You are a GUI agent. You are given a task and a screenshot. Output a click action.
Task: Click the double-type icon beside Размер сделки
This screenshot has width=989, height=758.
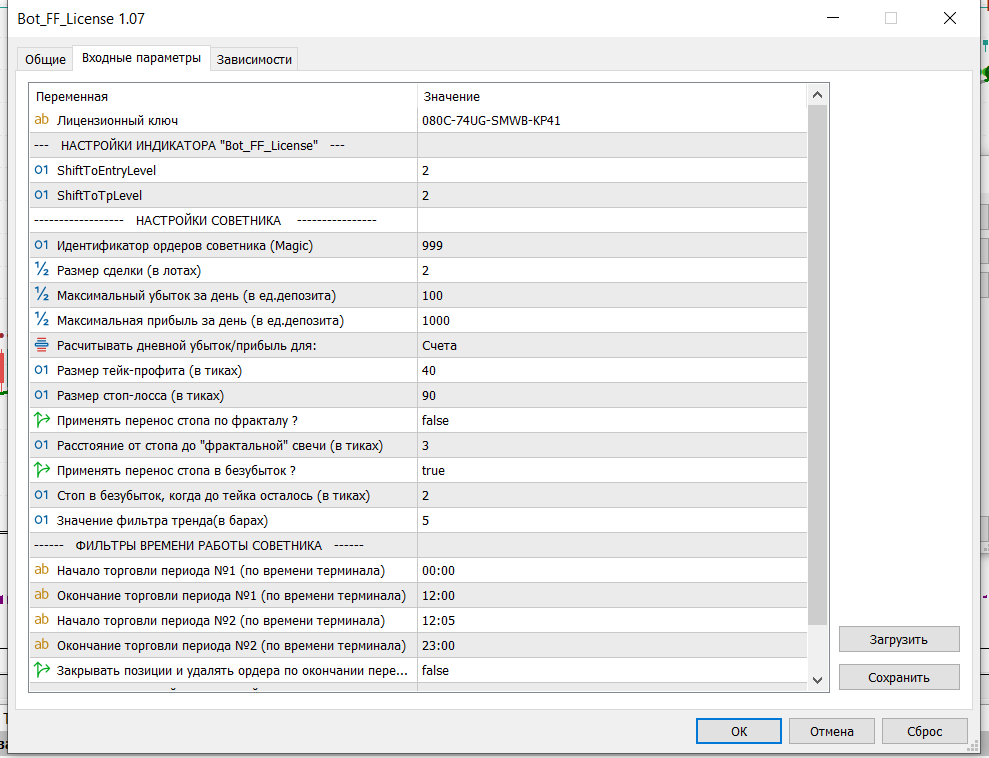click(42, 270)
